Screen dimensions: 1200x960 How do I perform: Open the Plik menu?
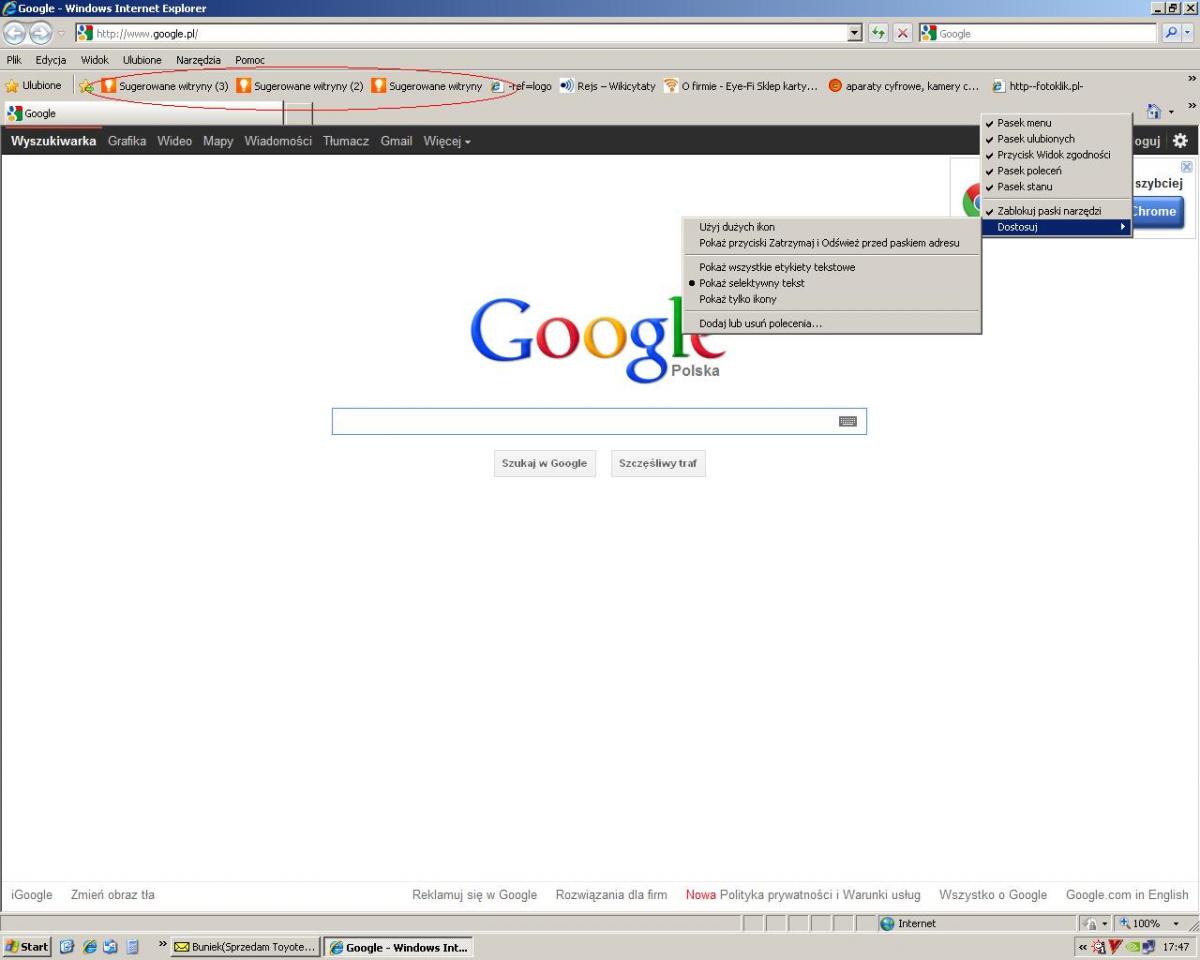coord(14,60)
